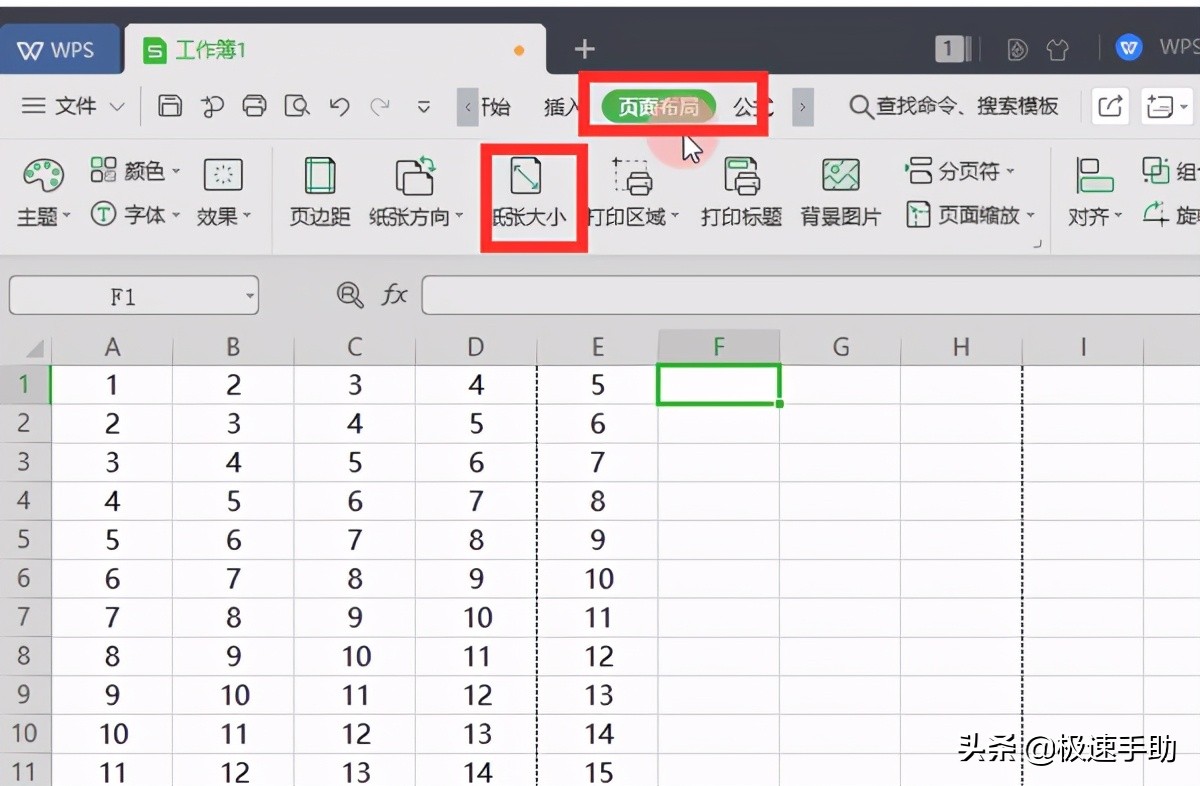Screen dimensions: 1200x786
Task: Click cell E6 containing 10
Action: pos(598,579)
